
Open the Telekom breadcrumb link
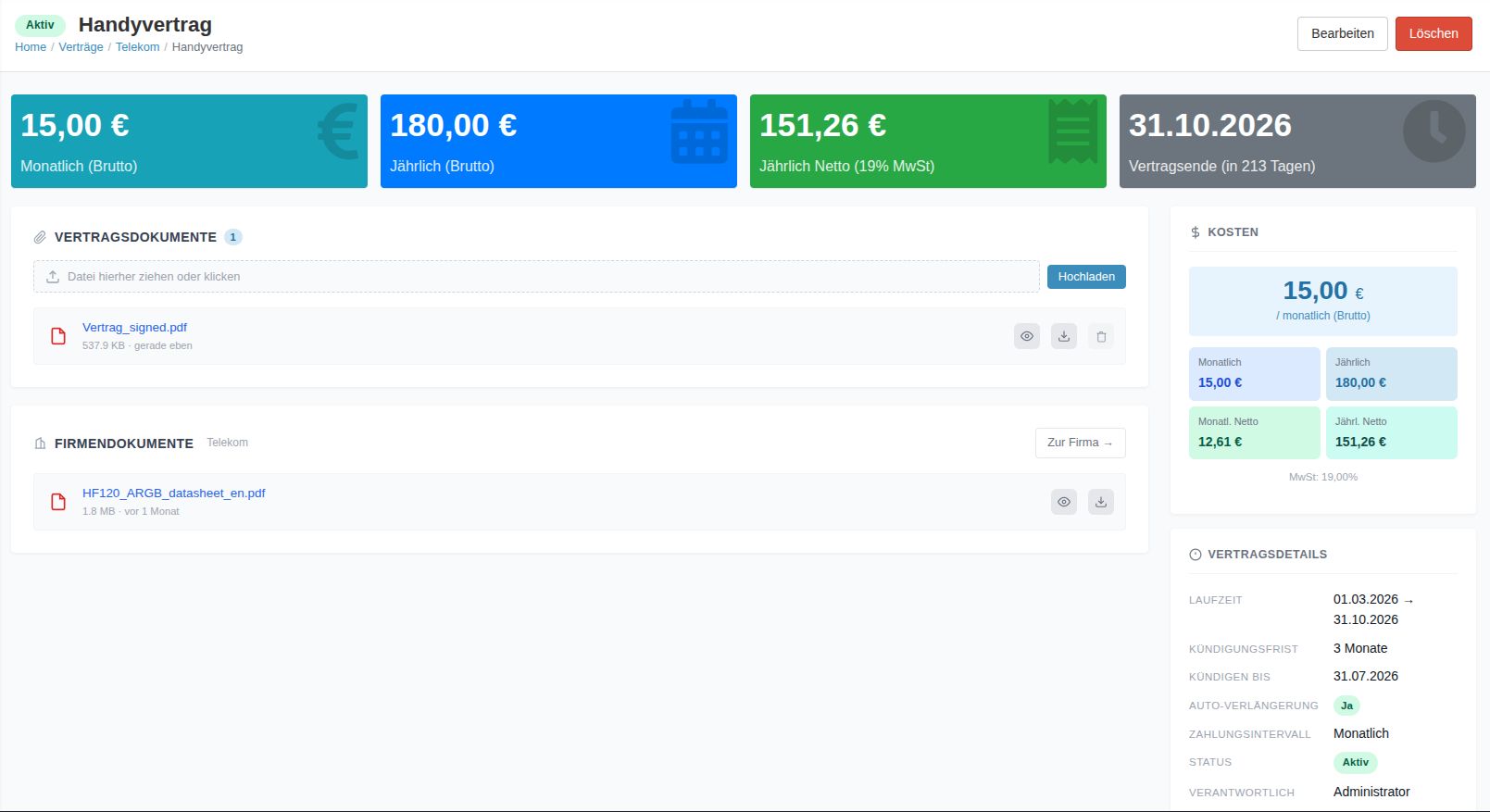[137, 47]
